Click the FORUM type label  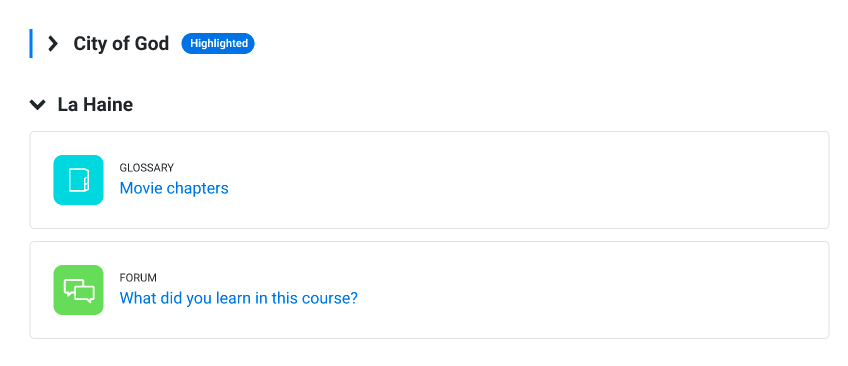pyautogui.click(x=138, y=278)
